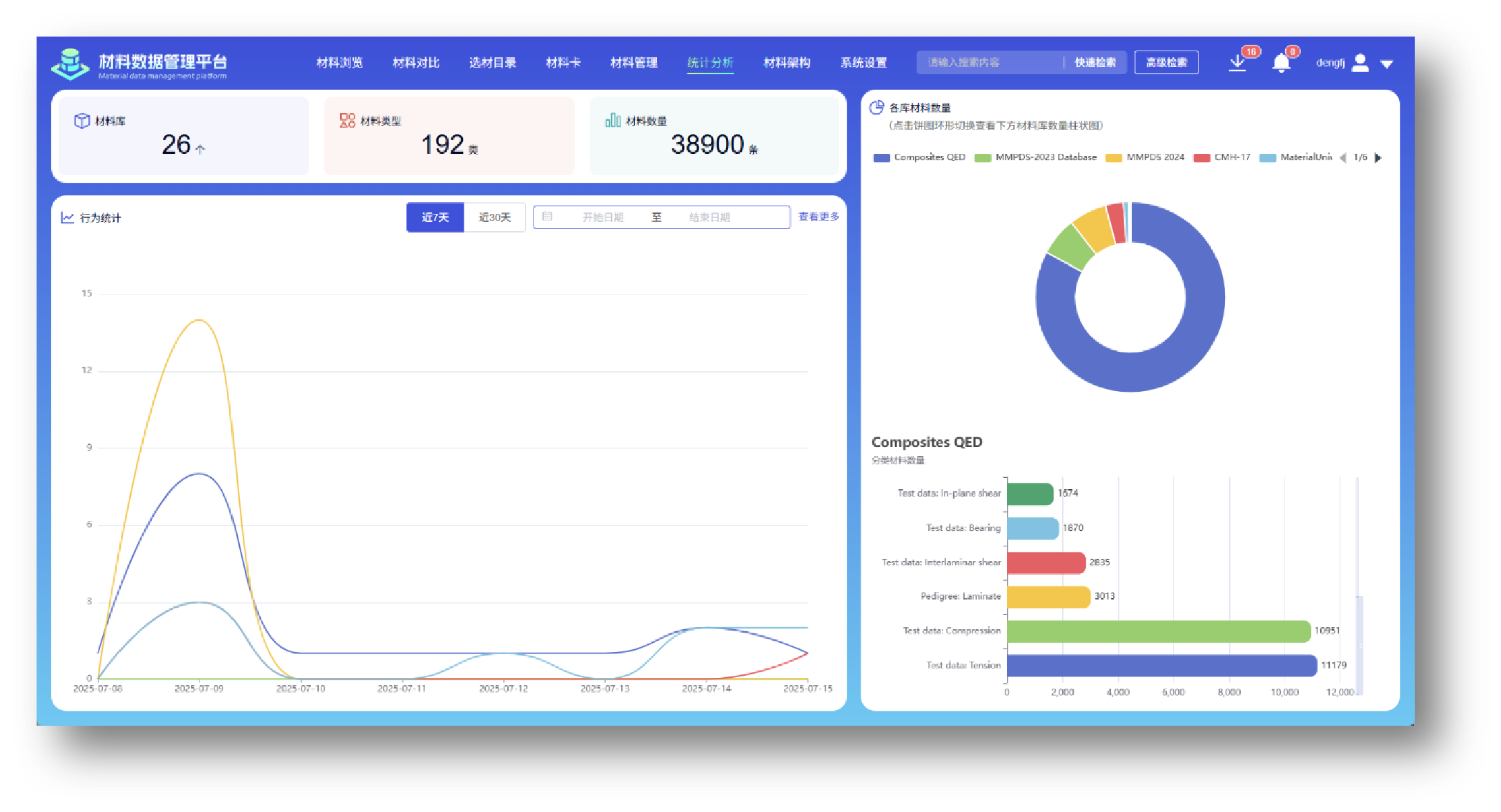Click the value label 10951
Screen dimensions: 1501x812
[1327, 631]
